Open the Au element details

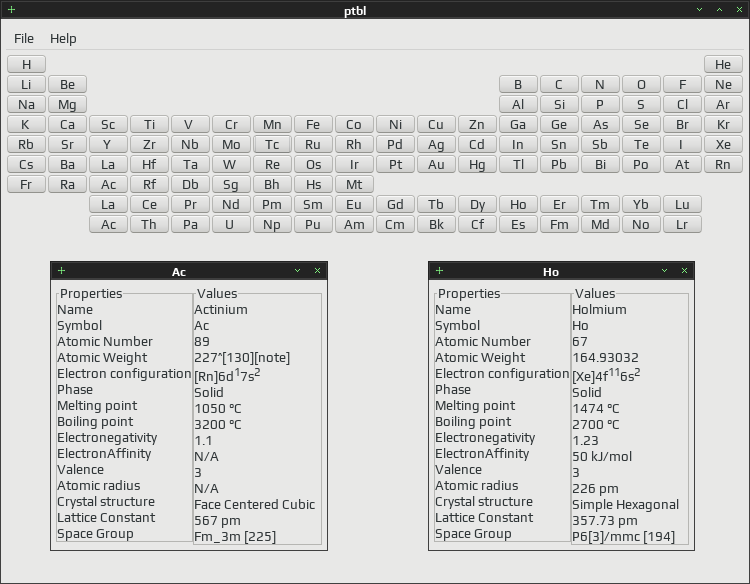tap(436, 165)
